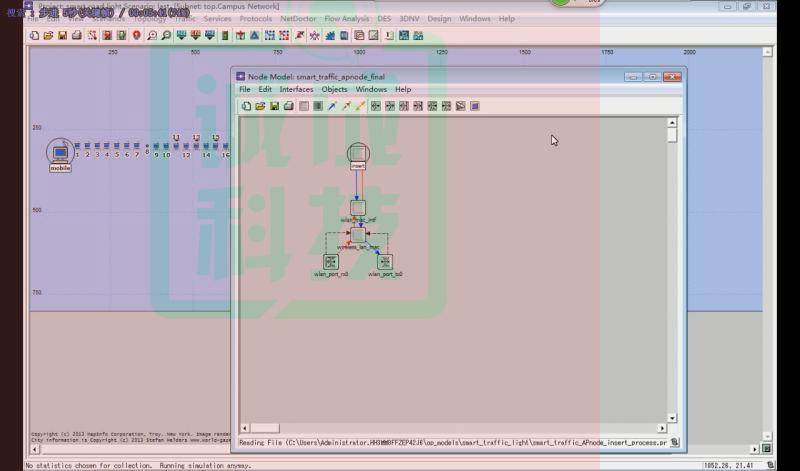
Task: Open the Protocols menu
Action: coord(256,19)
